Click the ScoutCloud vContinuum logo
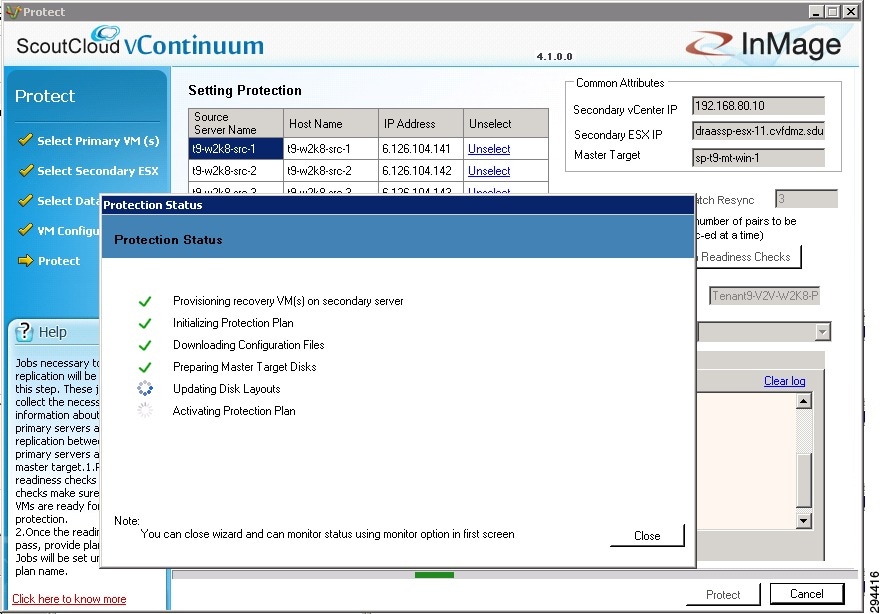The width and height of the screenshot is (880, 614). point(140,42)
